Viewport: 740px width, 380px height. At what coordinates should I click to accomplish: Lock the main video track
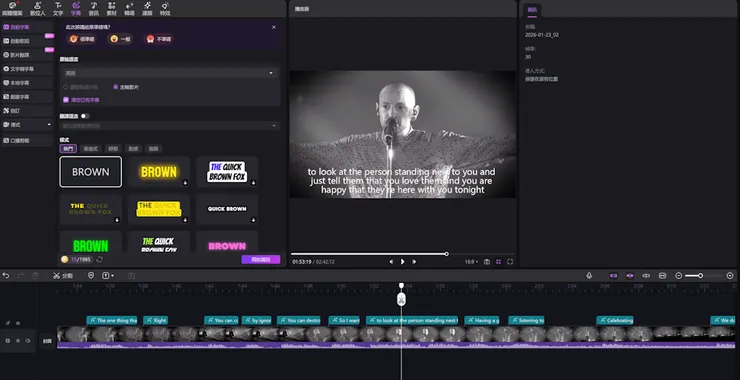pos(7,340)
